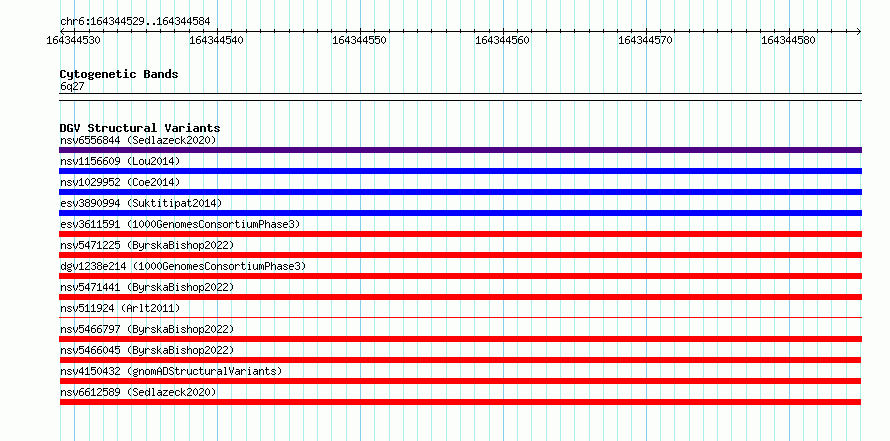Open variant label nsv5471441 (ByrskaBishop2022)

coord(147,287)
